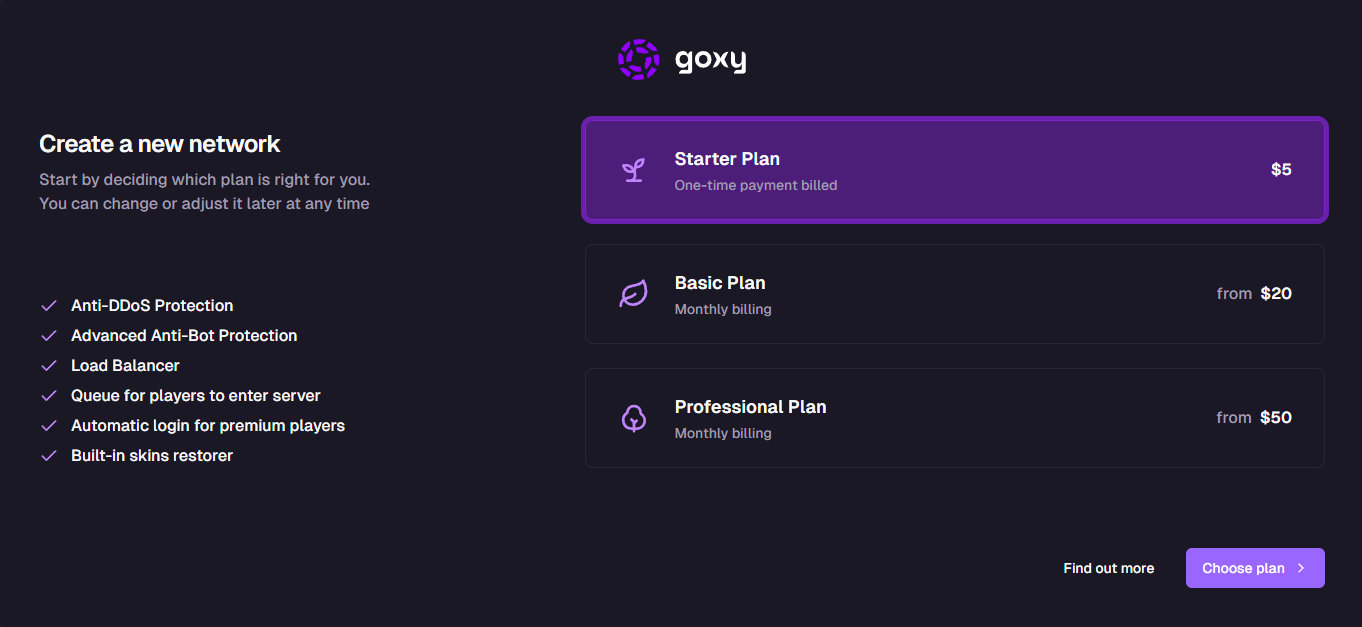Click the checkmark beside Load Balancer
1362x627 pixels.
click(x=48, y=365)
